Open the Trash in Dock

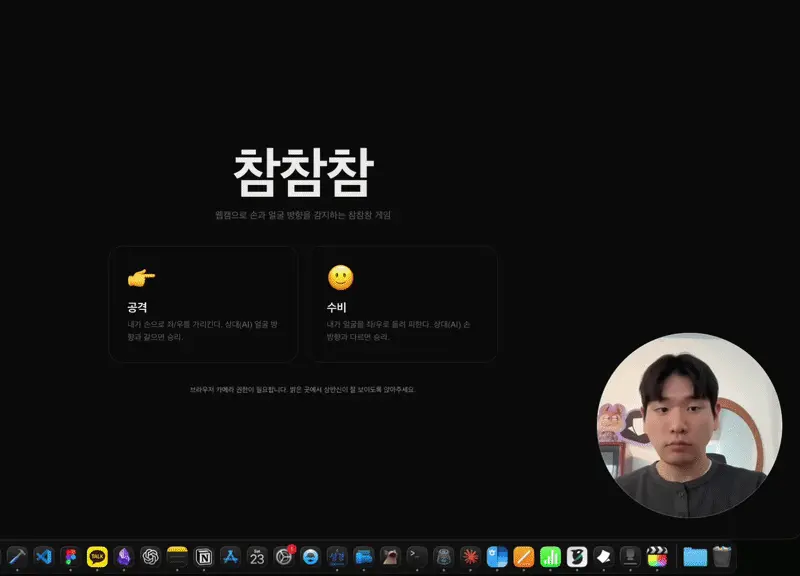point(721,557)
